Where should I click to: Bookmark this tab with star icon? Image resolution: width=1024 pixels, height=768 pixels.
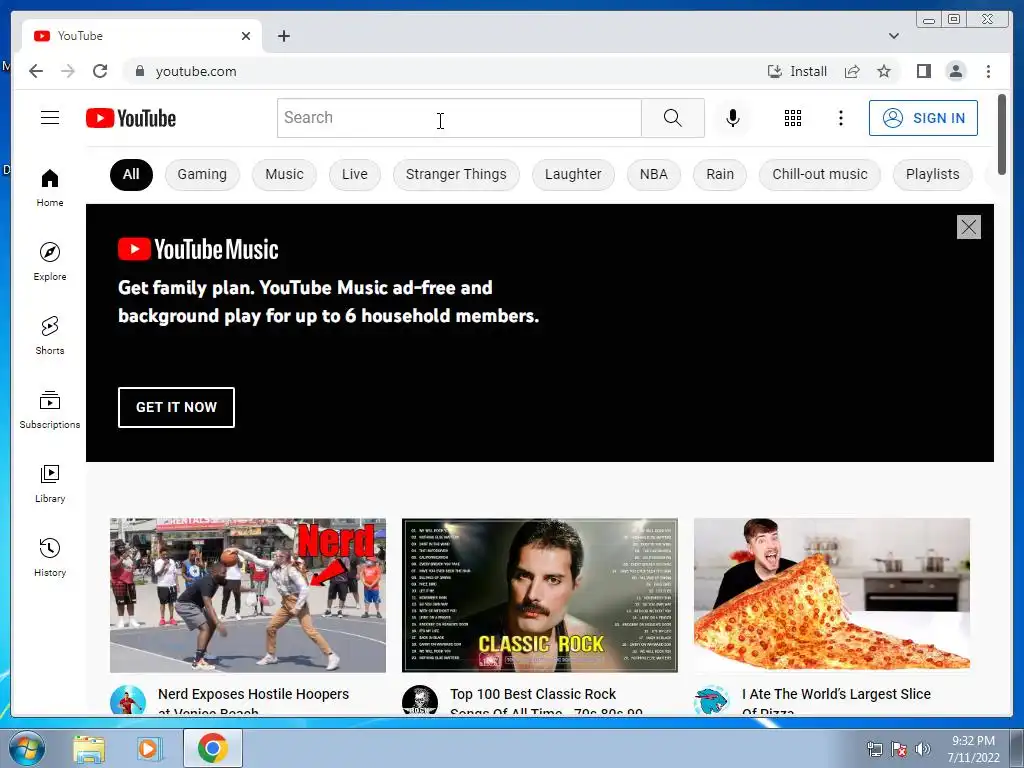[x=884, y=71]
